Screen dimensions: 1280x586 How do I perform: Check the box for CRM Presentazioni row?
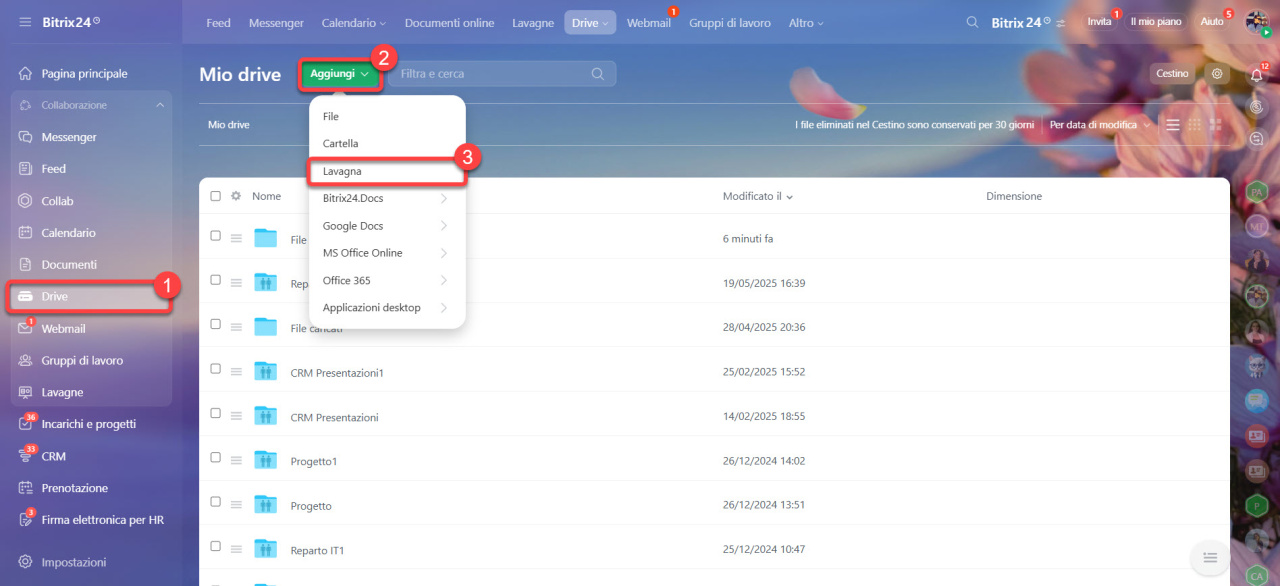pos(215,413)
